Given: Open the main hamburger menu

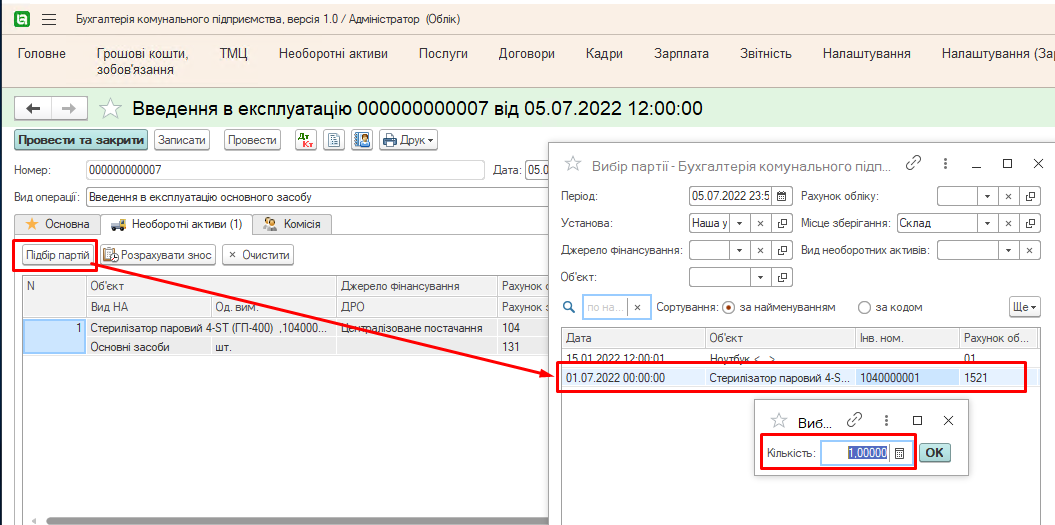Looking at the screenshot, I should [x=49, y=19].
